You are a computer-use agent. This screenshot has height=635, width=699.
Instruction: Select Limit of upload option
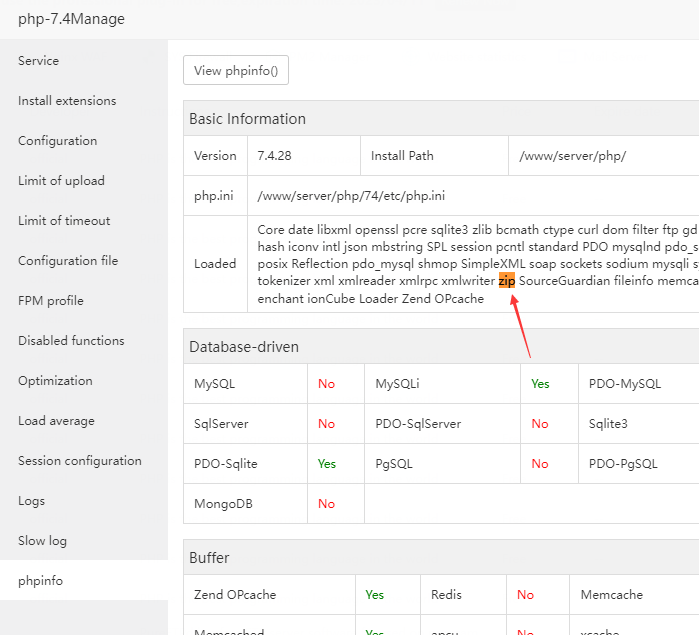[61, 181]
